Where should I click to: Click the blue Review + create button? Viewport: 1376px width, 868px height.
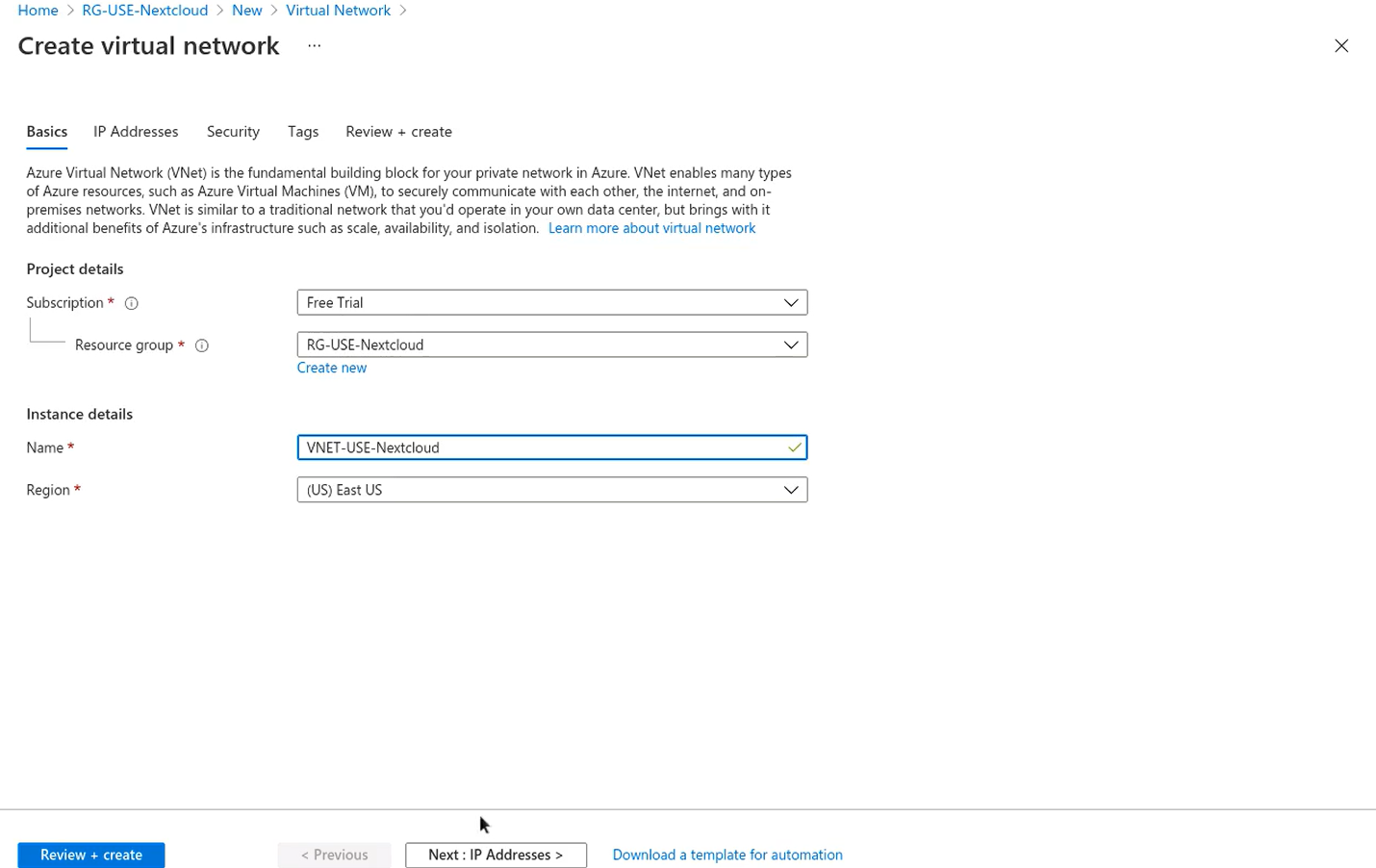(91, 855)
